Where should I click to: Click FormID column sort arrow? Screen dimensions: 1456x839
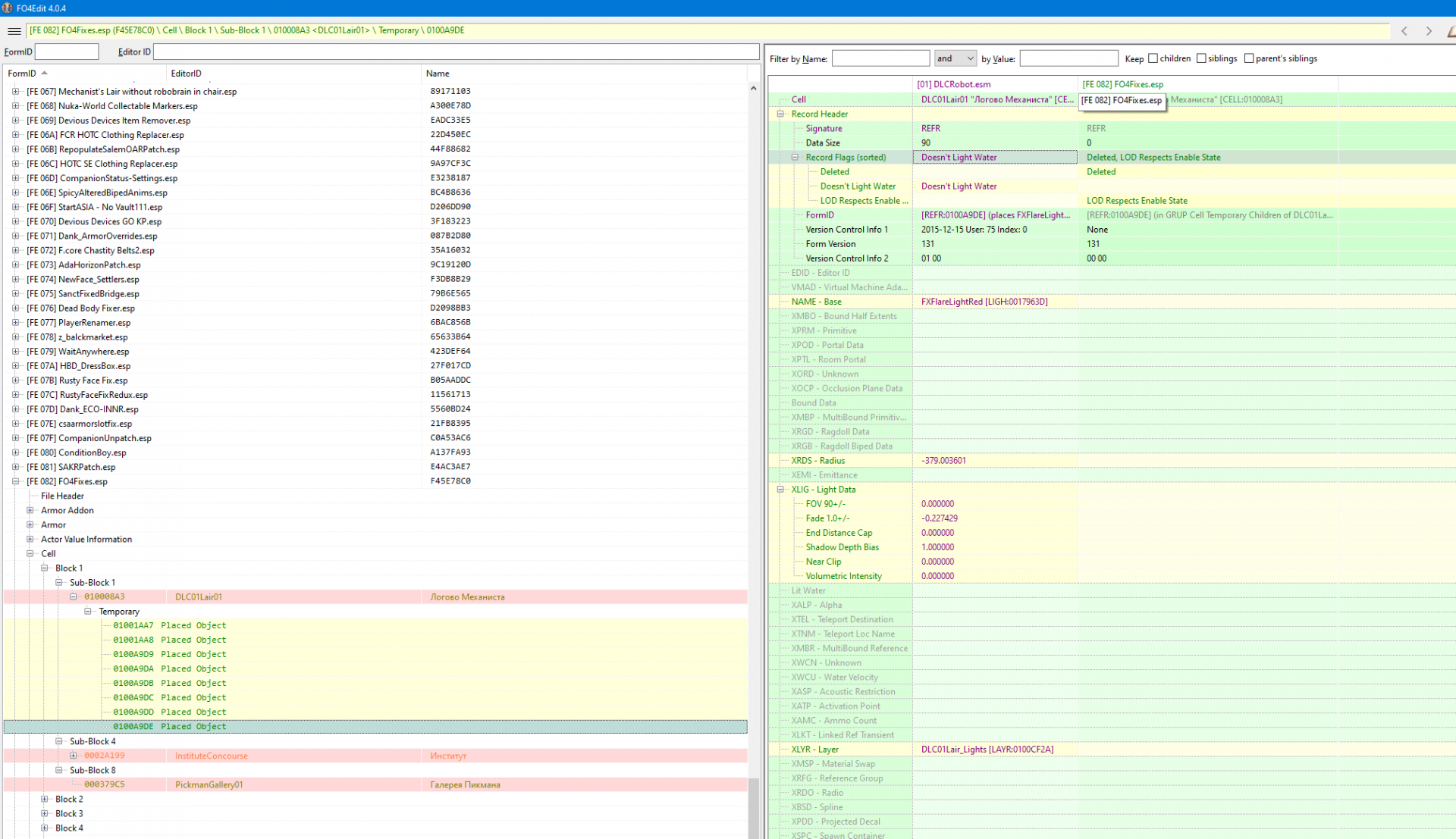tap(45, 73)
